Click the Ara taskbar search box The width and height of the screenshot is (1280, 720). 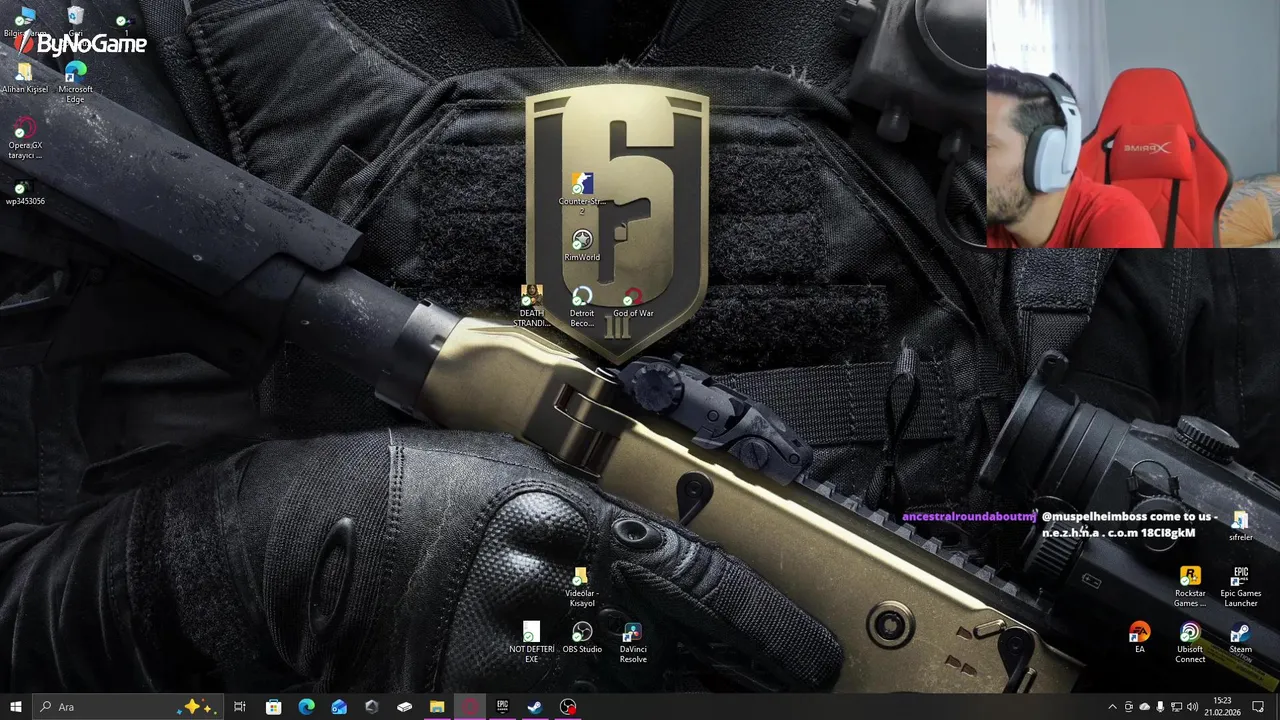(x=128, y=707)
